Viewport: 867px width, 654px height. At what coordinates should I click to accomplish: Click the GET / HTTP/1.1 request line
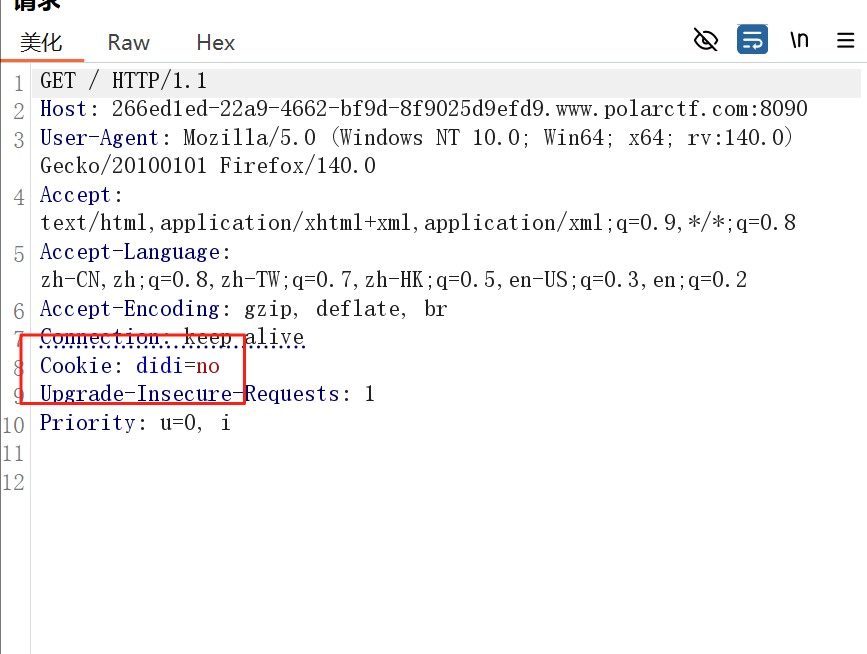click(123, 81)
